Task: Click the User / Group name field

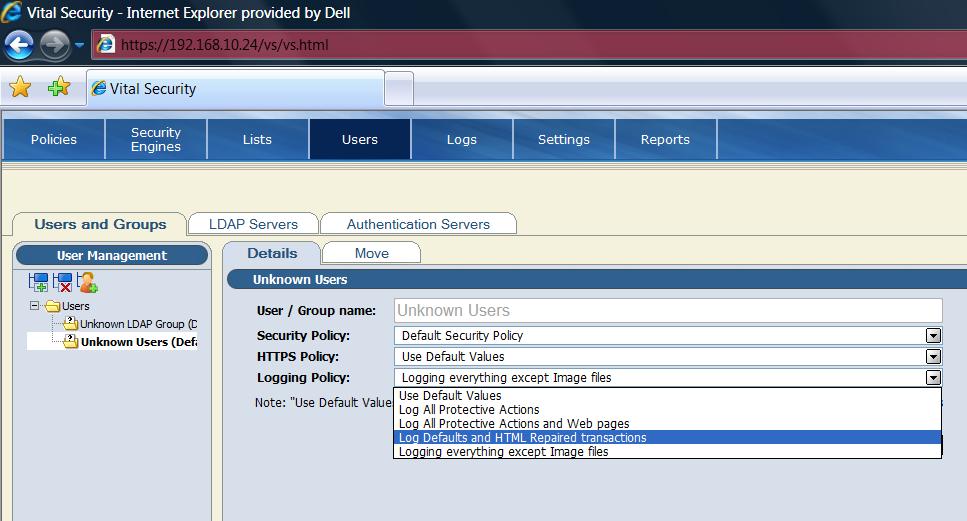Action: pyautogui.click(x=667, y=311)
